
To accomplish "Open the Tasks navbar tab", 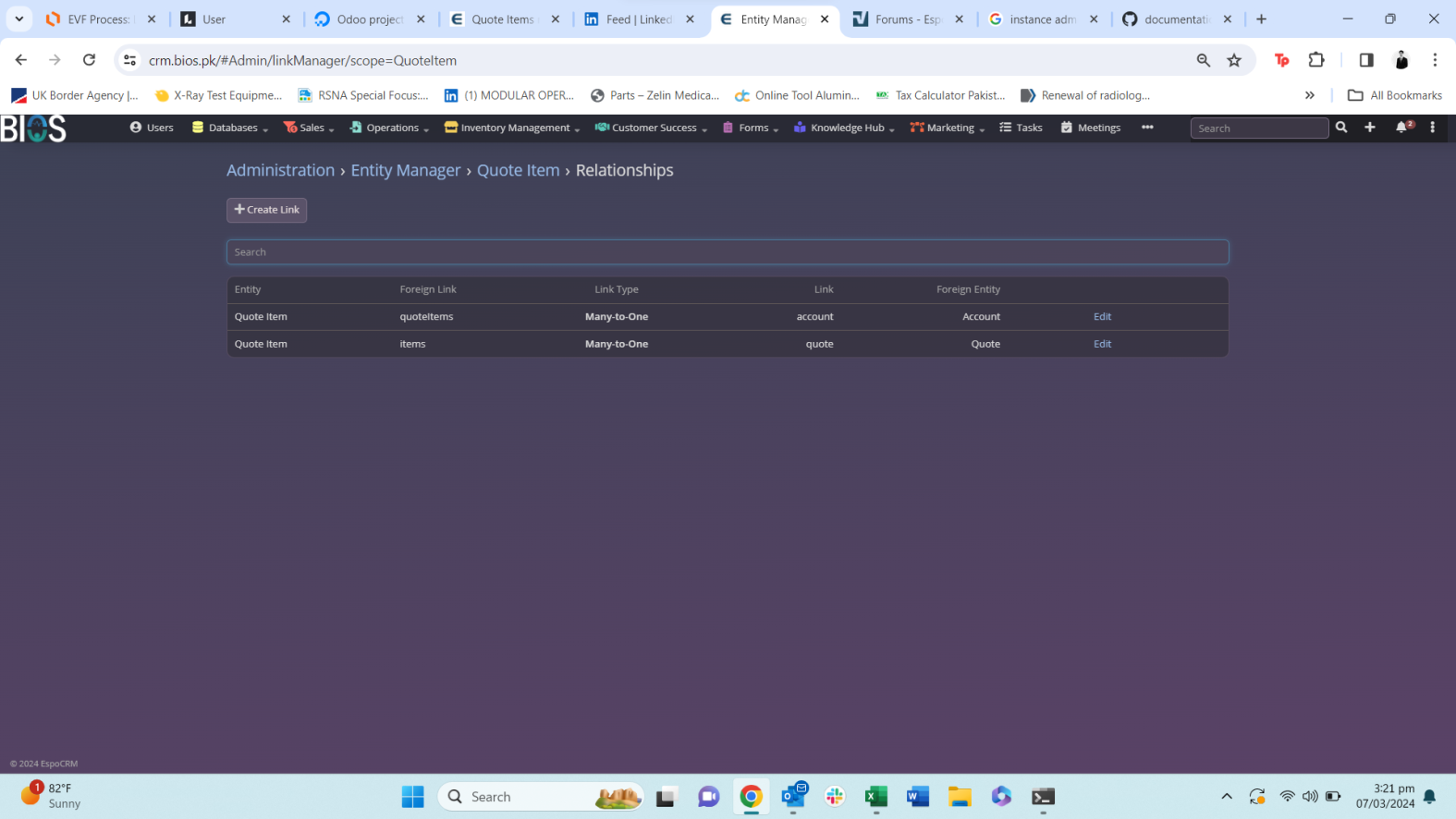I will 1022,128.
